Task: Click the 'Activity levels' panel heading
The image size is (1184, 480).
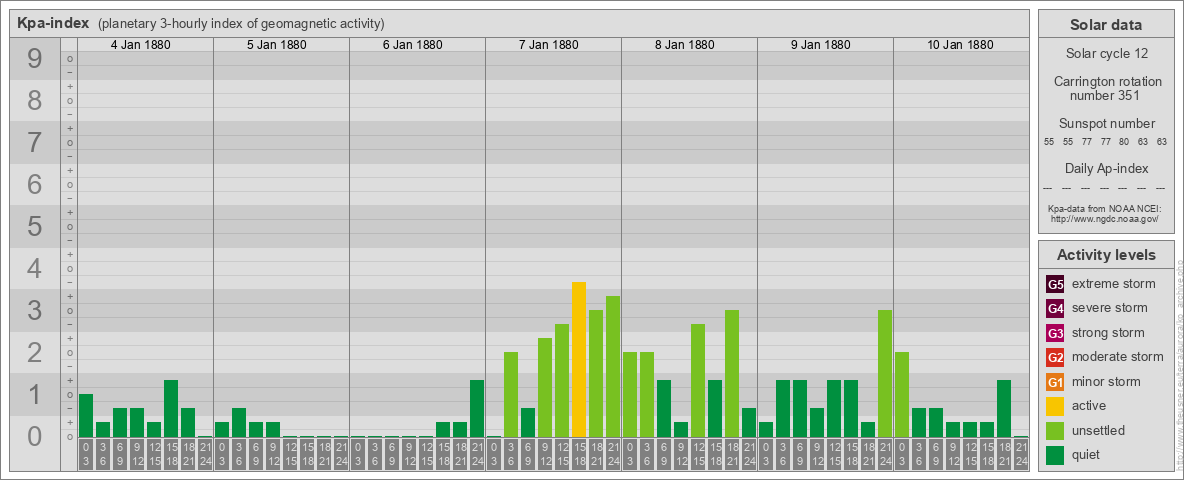Action: pos(1106,254)
